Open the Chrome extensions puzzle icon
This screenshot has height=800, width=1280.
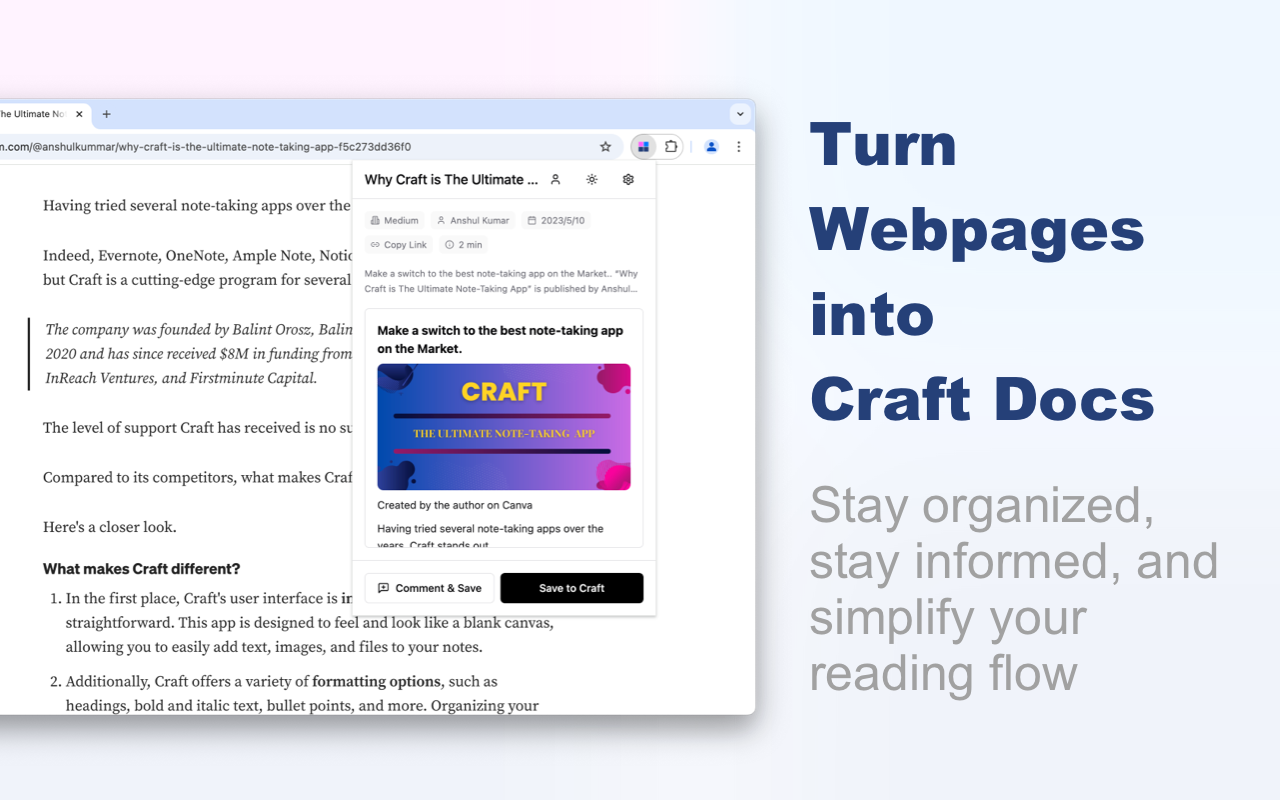(x=671, y=146)
